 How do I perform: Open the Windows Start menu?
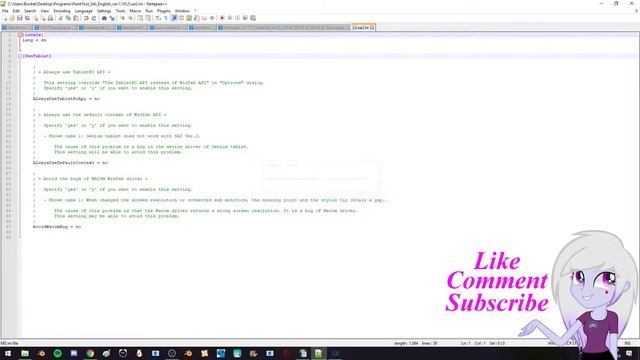pos(8,353)
